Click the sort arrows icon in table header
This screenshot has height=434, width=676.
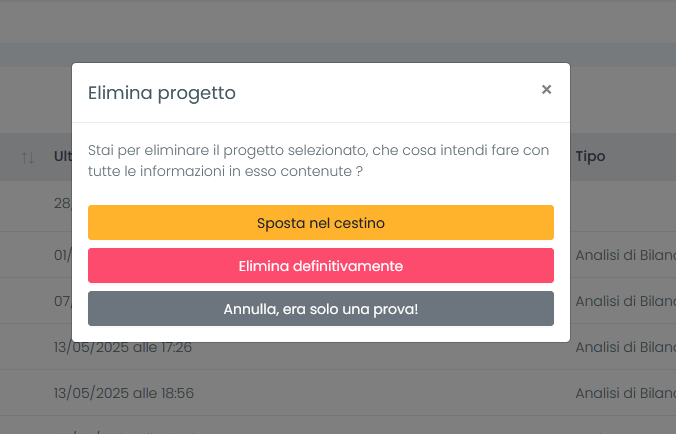click(x=28, y=157)
